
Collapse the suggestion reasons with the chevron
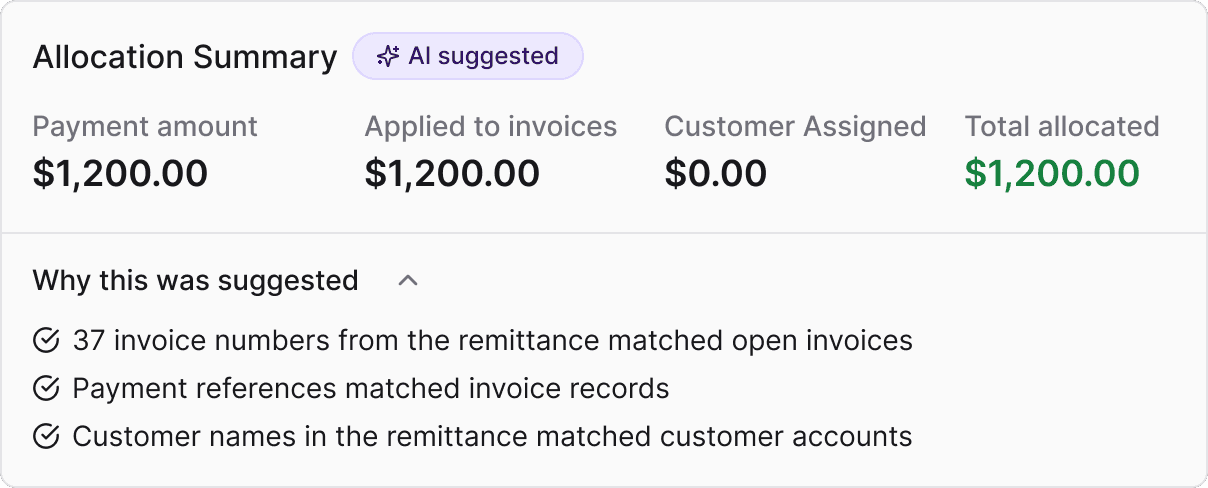(x=407, y=281)
